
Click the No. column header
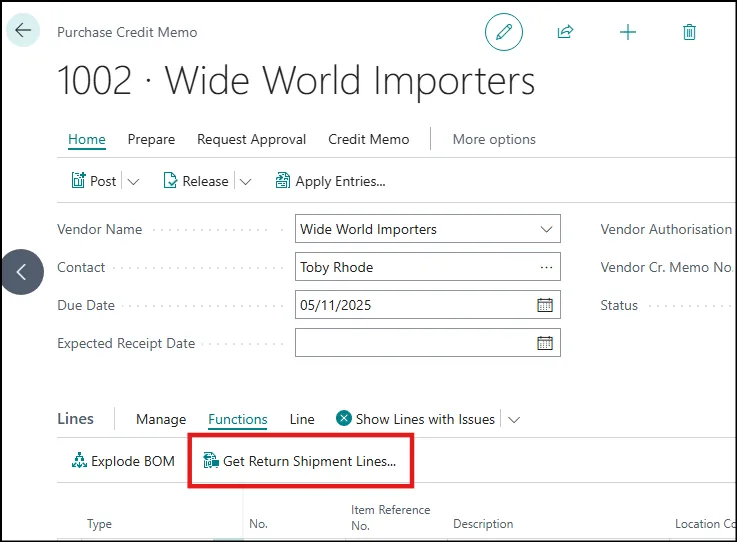click(258, 524)
